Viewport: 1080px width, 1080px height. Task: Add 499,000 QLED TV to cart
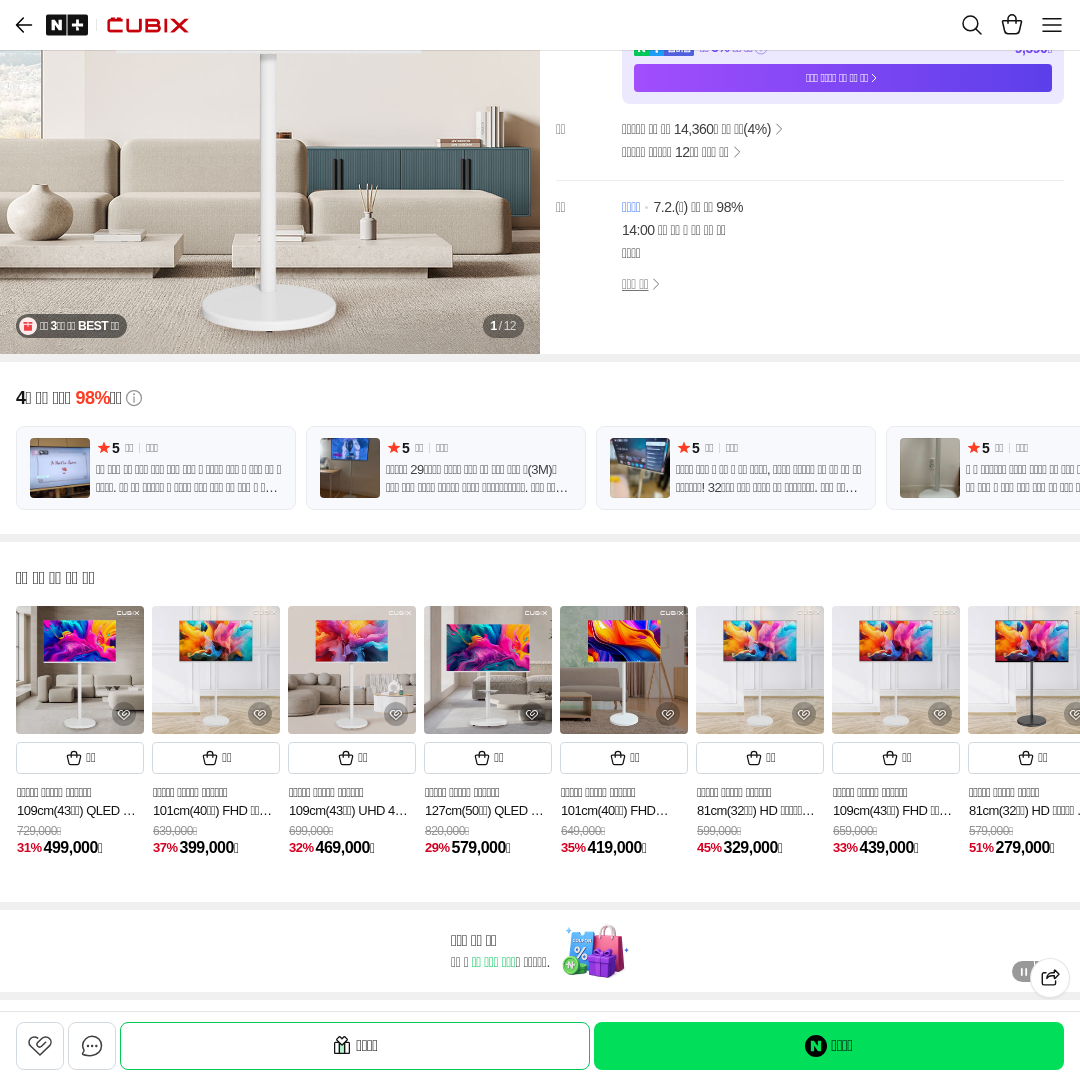[x=80, y=758]
